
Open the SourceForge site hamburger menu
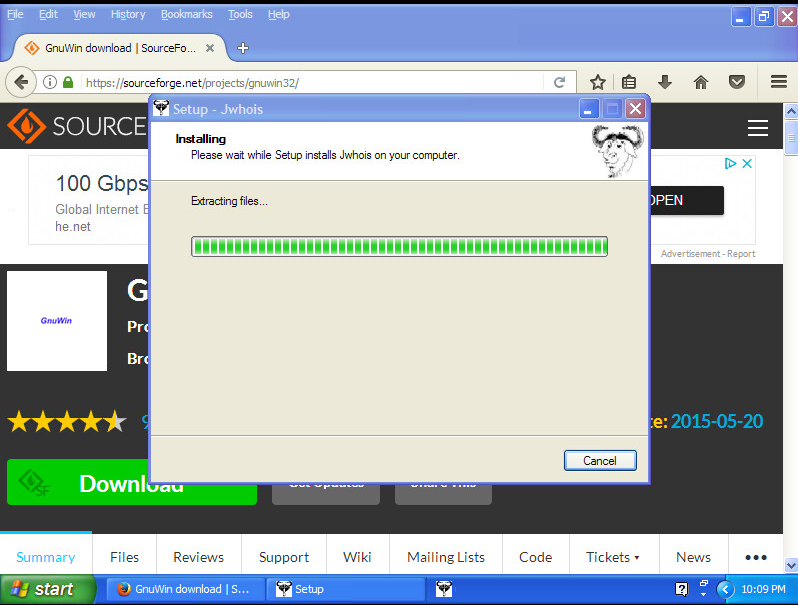point(757,128)
